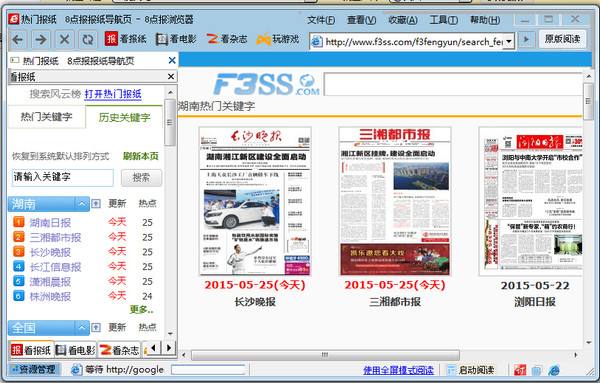The width and height of the screenshot is (600, 383).
Task: Open the 工具(T) menu
Action: pyautogui.click(x=443, y=20)
